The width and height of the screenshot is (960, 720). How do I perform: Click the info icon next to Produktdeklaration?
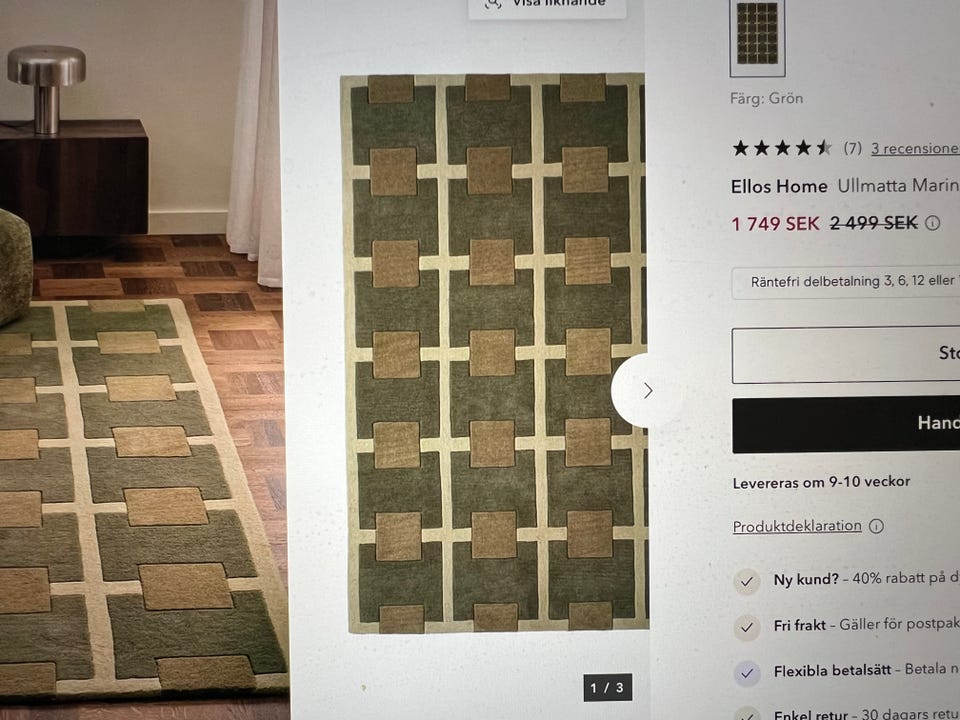tap(876, 526)
